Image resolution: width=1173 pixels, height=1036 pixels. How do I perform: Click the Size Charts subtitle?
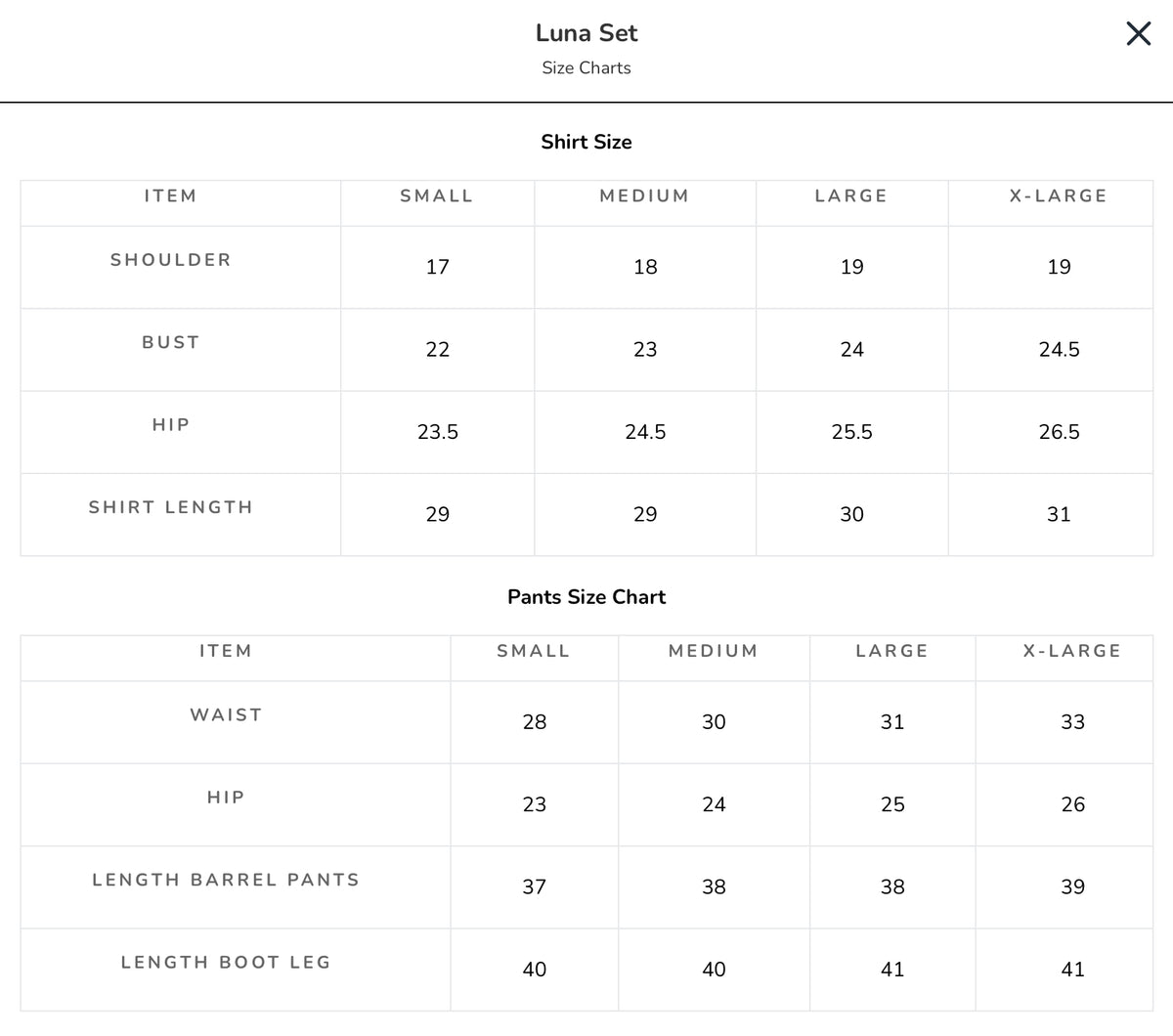(586, 68)
